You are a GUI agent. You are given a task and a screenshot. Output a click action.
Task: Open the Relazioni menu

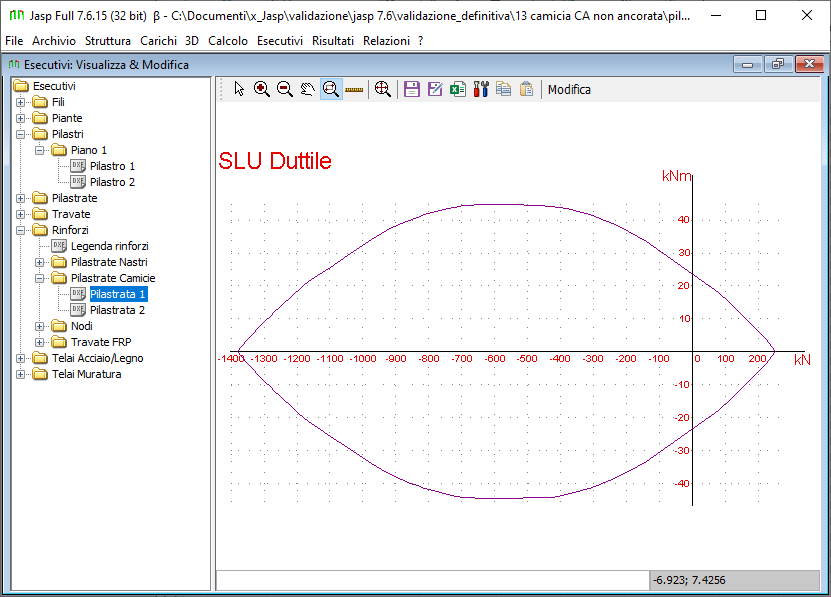click(386, 41)
